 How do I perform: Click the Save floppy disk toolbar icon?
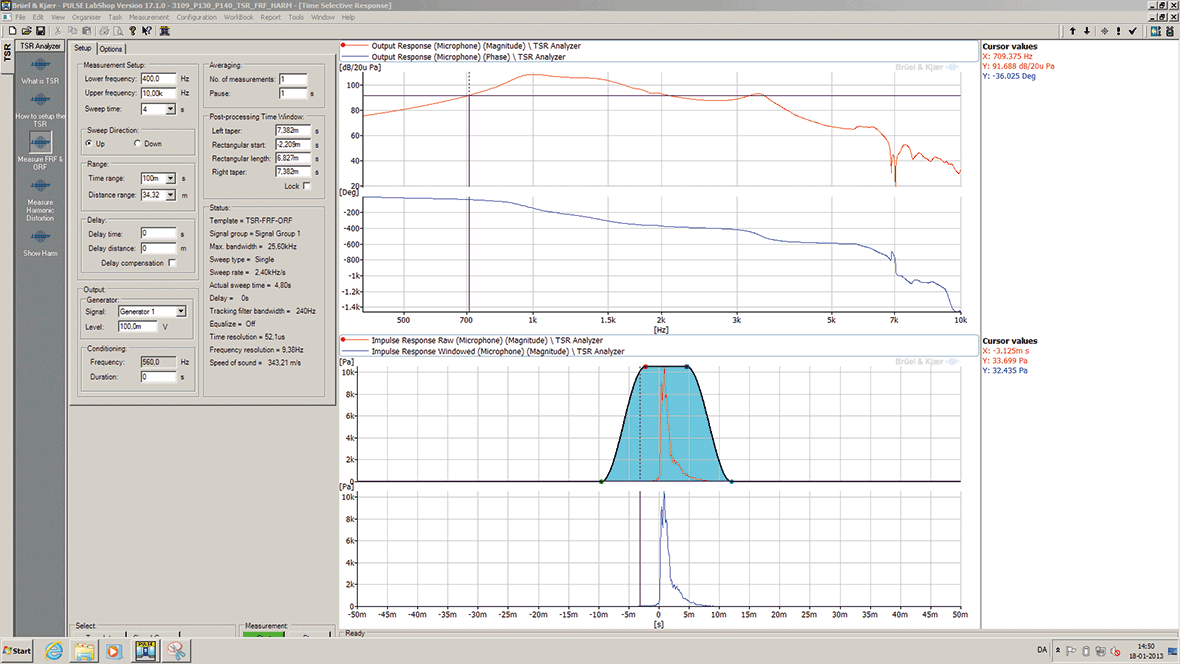pyautogui.click(x=39, y=31)
